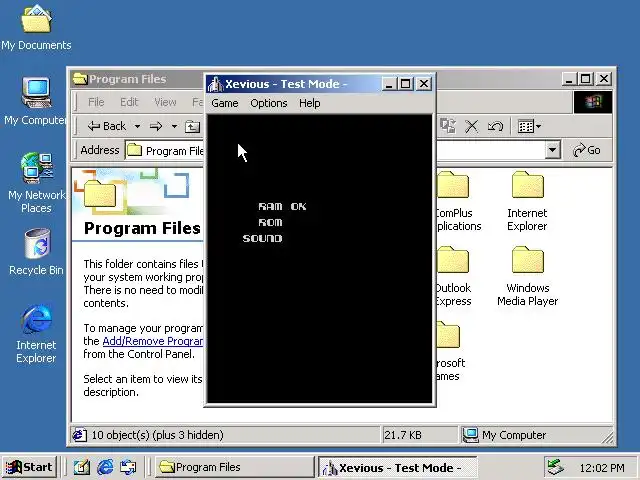The width and height of the screenshot is (640, 480).
Task: Minimize the Xevious window
Action: [389, 84]
